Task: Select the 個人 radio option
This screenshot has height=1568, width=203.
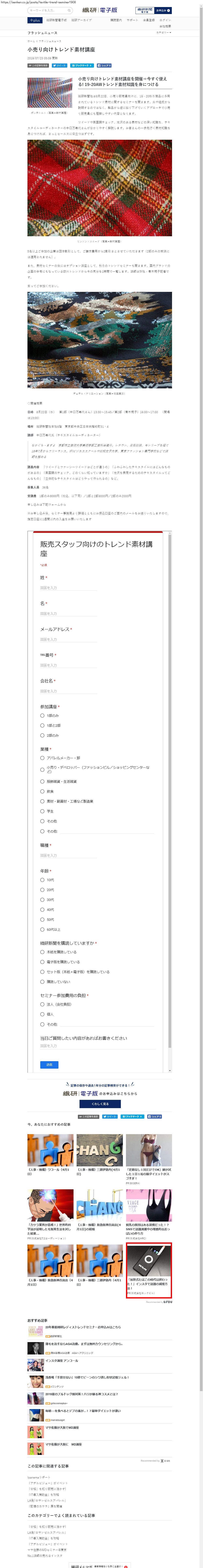Action: click(x=43, y=1014)
